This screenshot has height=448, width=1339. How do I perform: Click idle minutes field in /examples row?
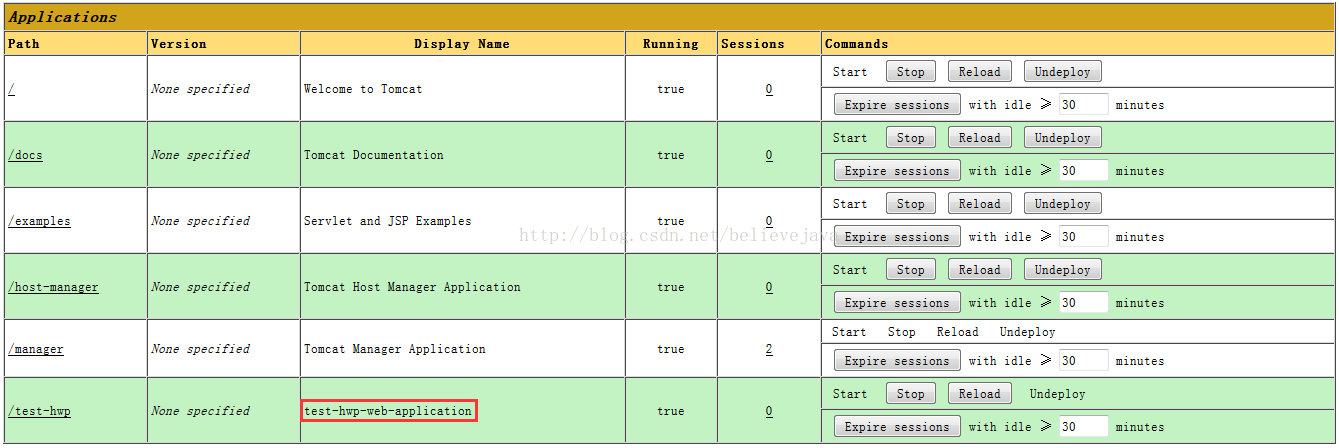tap(1083, 237)
